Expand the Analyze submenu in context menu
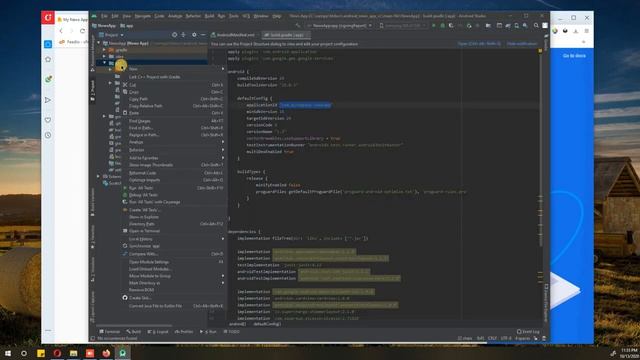 [176, 142]
